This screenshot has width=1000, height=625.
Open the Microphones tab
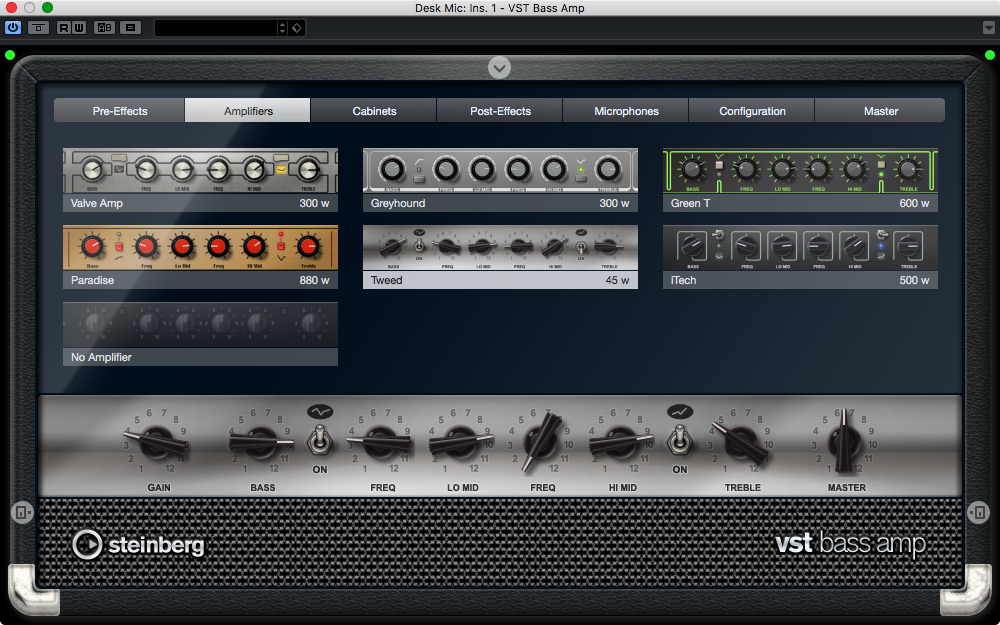(626, 111)
